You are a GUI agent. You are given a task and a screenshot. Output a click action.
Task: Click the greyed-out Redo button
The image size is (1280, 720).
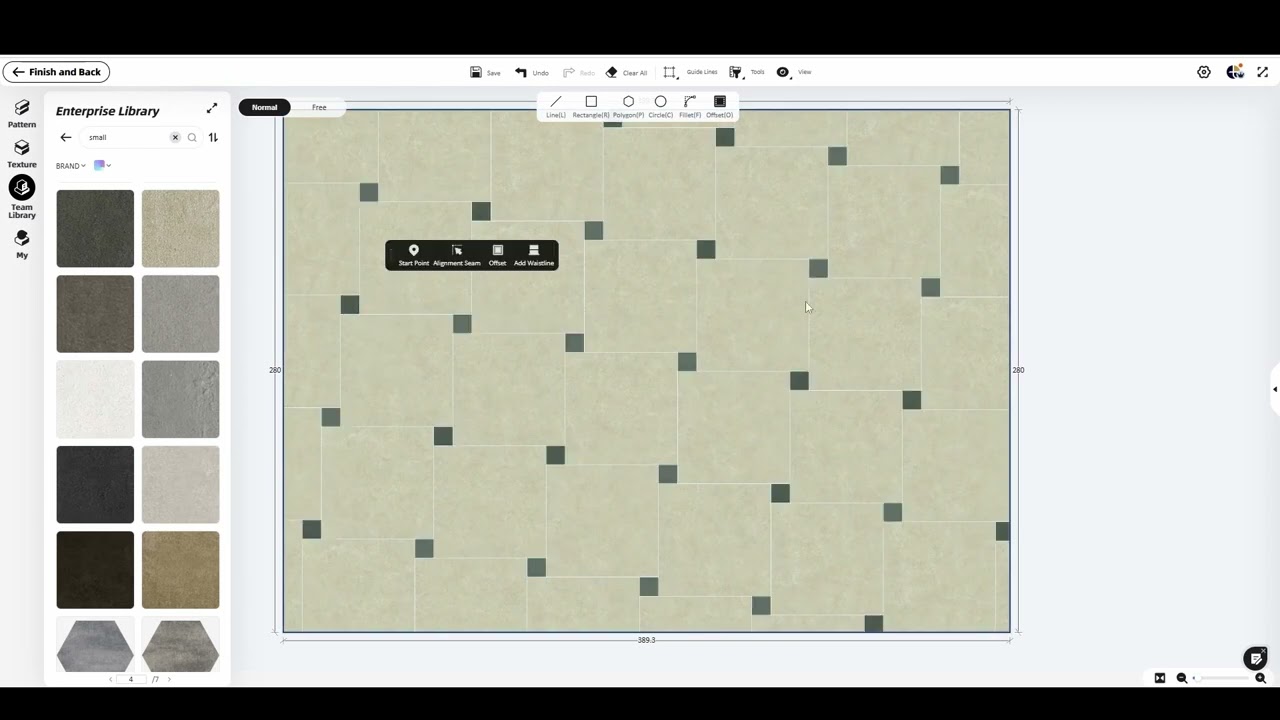(x=578, y=72)
